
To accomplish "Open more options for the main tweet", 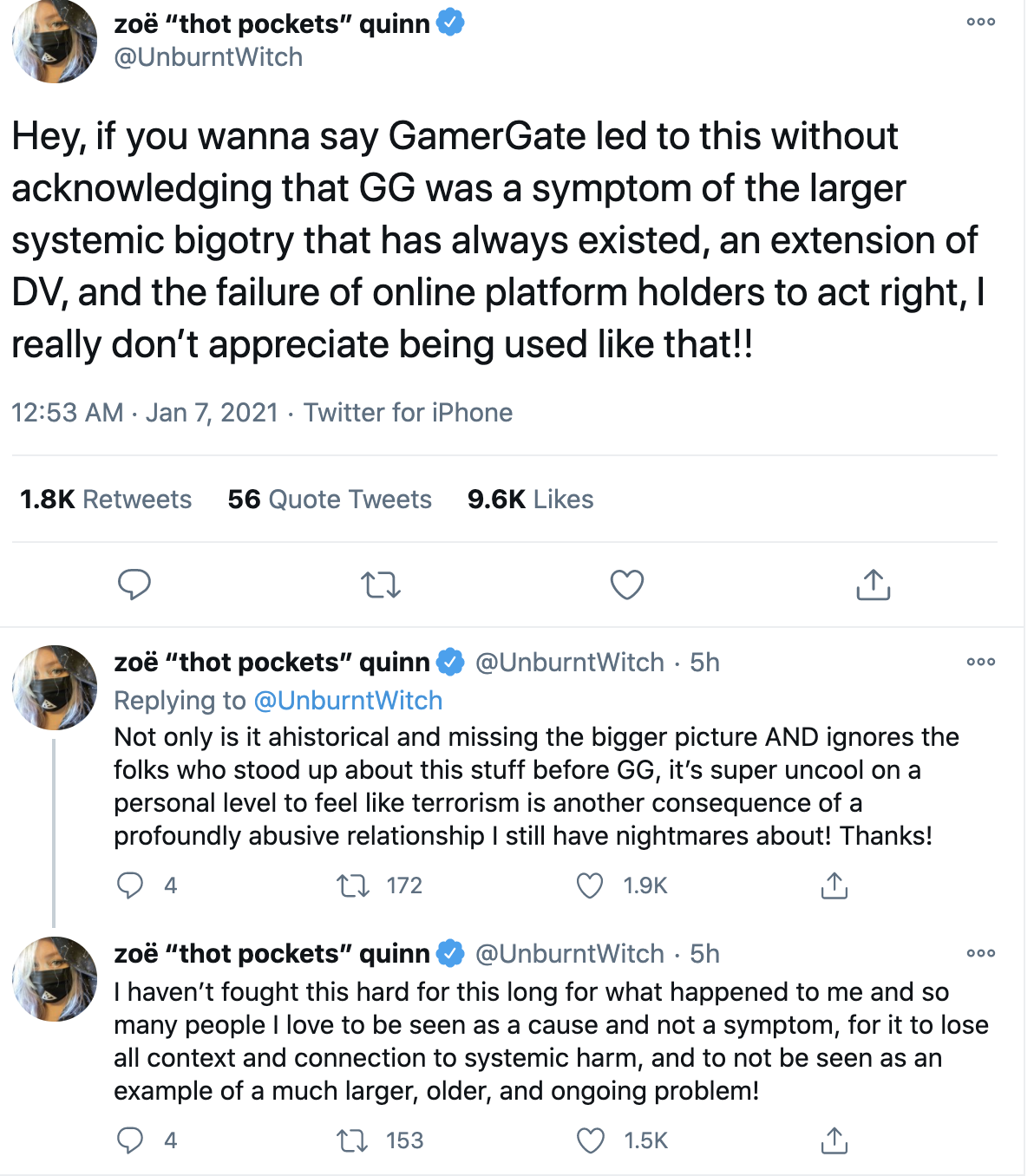I will [980, 23].
